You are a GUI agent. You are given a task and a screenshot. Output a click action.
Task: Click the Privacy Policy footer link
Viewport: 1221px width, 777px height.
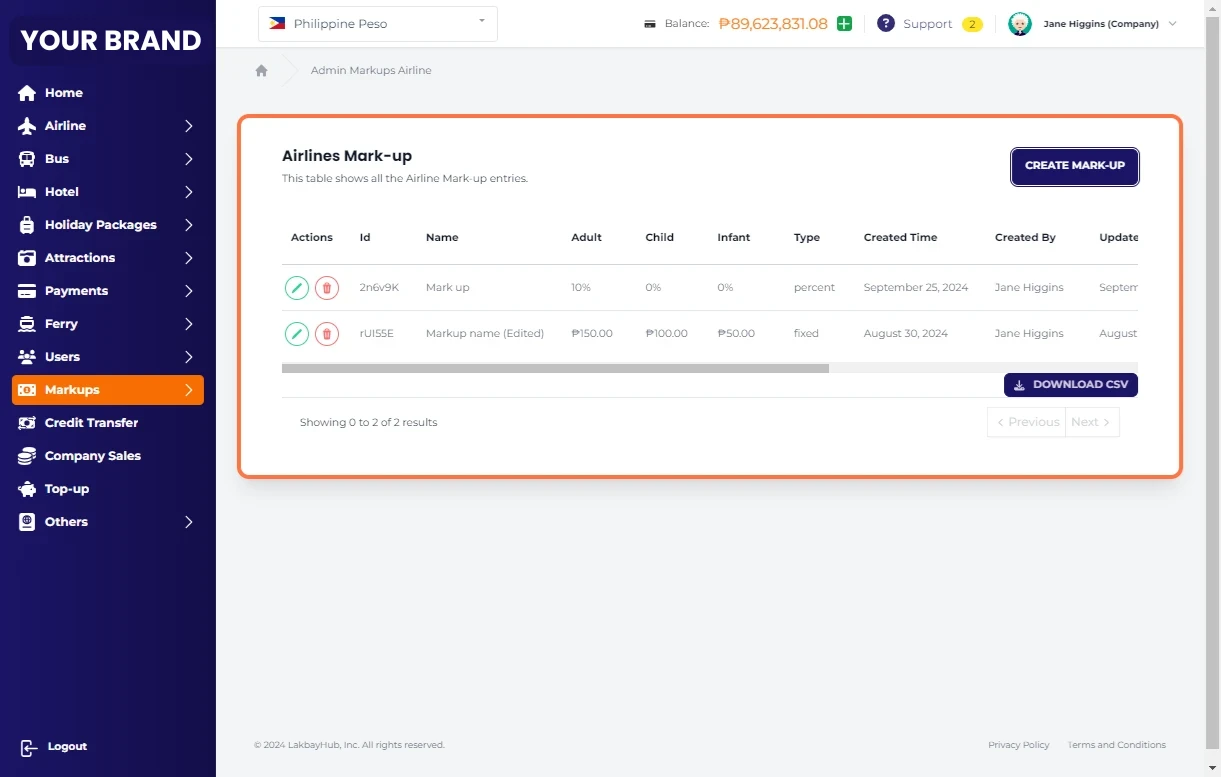click(x=1018, y=745)
